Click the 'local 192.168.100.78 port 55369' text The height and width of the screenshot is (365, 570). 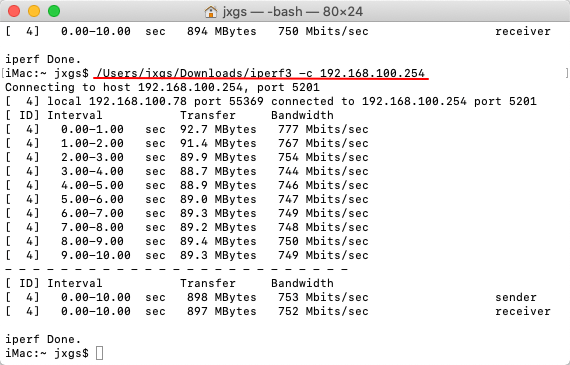click(155, 101)
